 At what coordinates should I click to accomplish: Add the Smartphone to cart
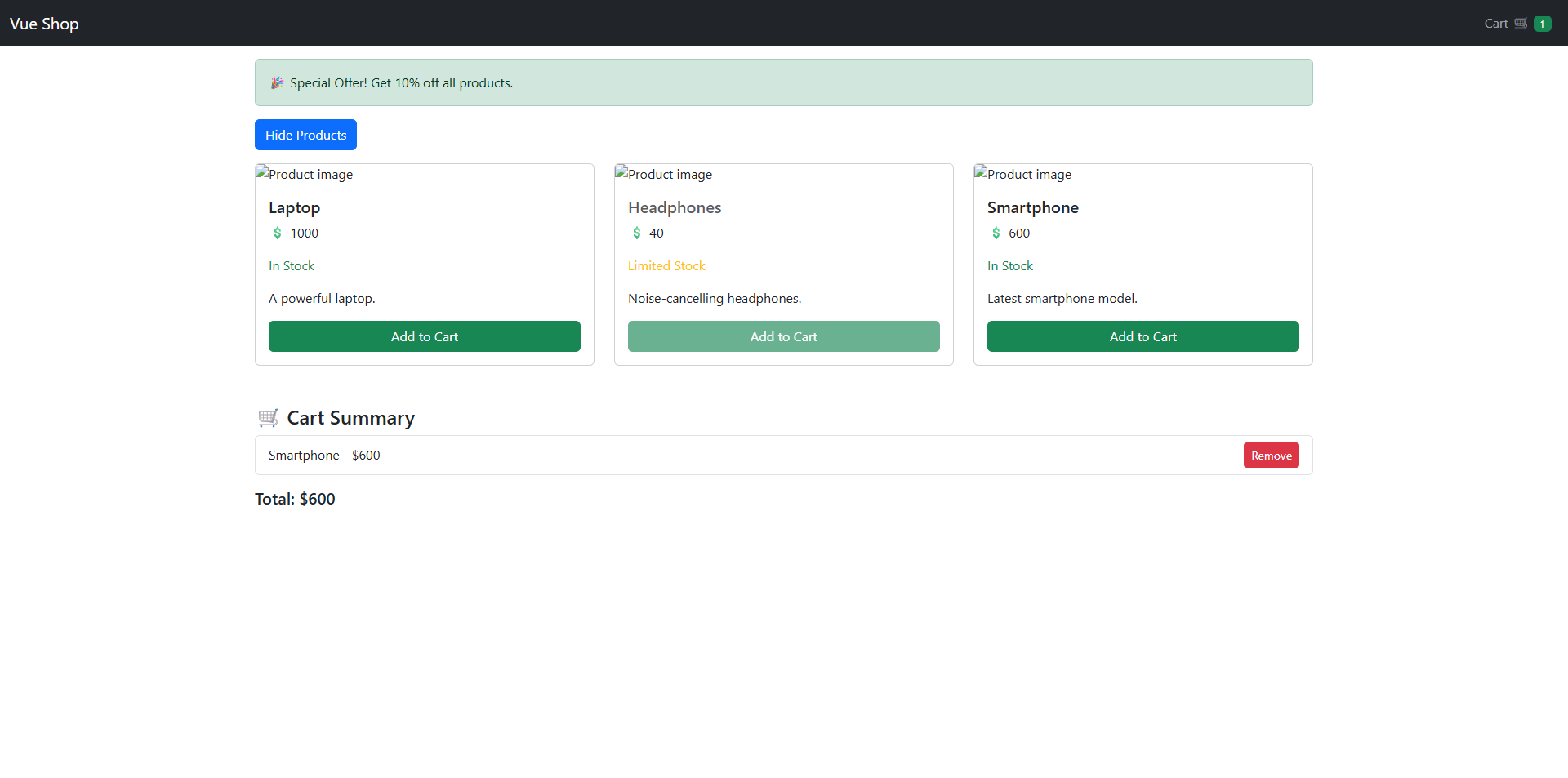click(1143, 336)
